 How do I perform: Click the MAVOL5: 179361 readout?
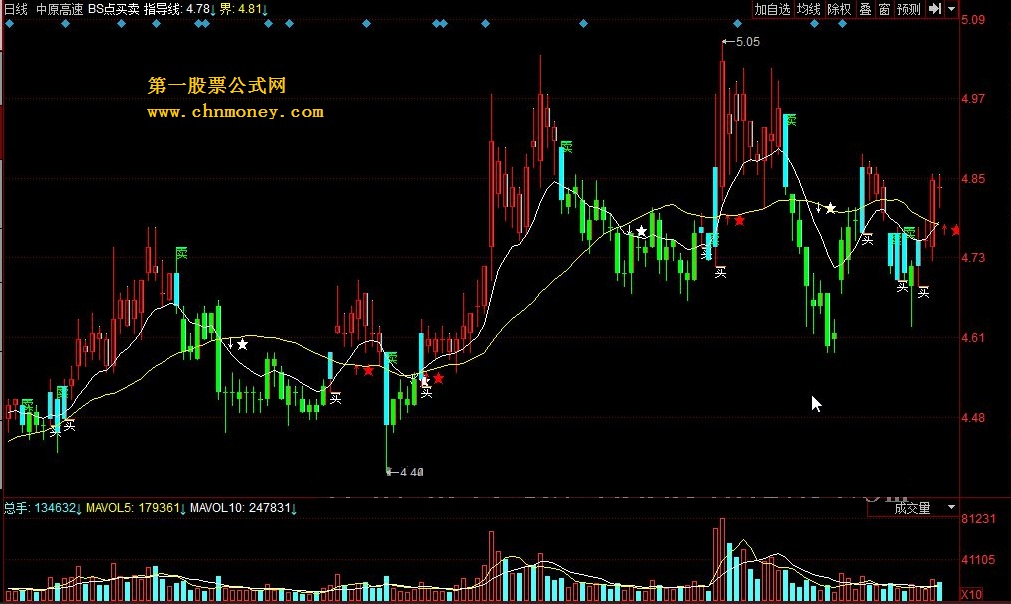pos(136,508)
